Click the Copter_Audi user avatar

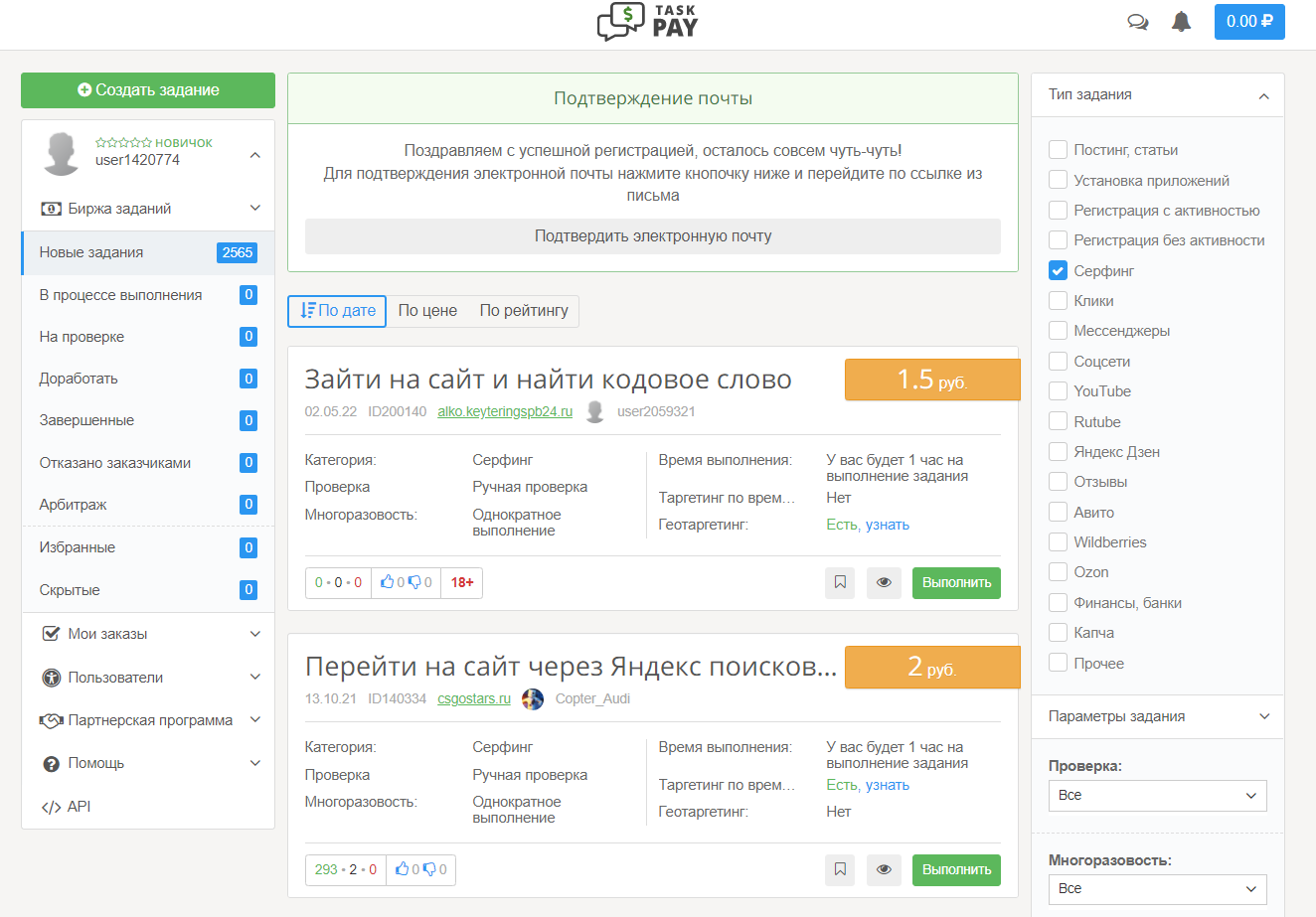[x=533, y=699]
